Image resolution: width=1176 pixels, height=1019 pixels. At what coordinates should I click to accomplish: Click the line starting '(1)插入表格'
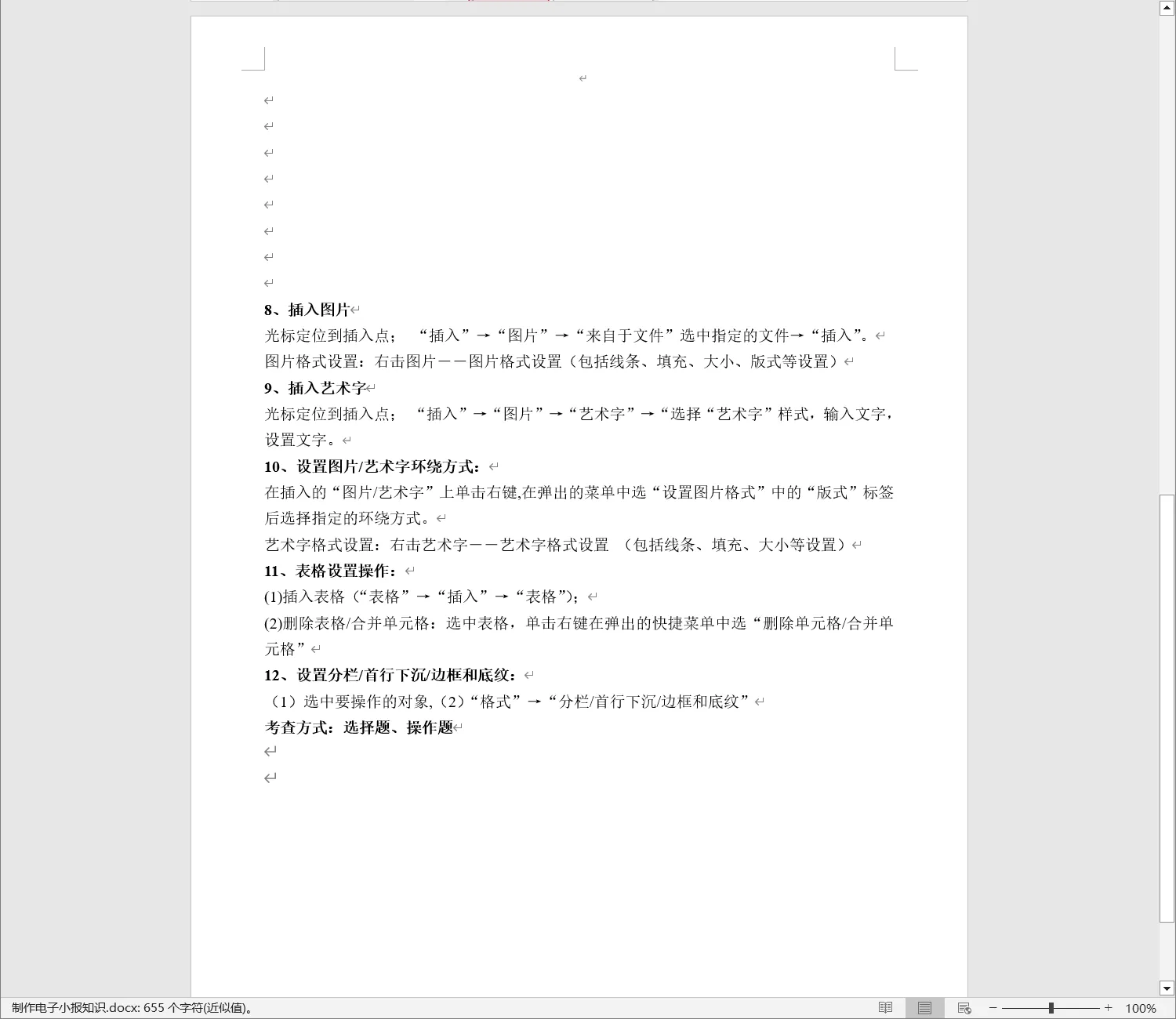pyautogui.click(x=424, y=597)
